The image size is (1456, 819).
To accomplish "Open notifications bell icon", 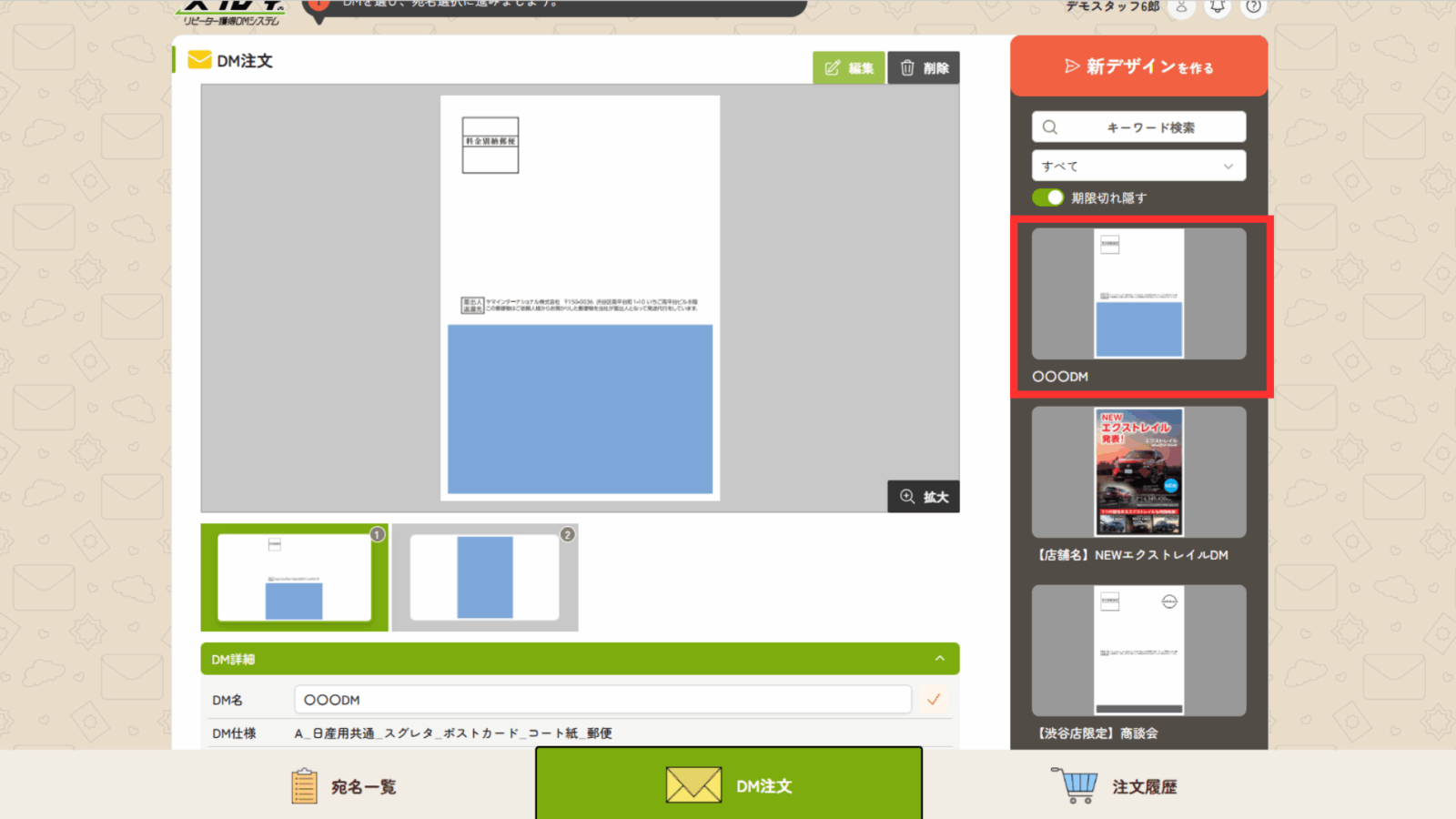I will 1218,7.
